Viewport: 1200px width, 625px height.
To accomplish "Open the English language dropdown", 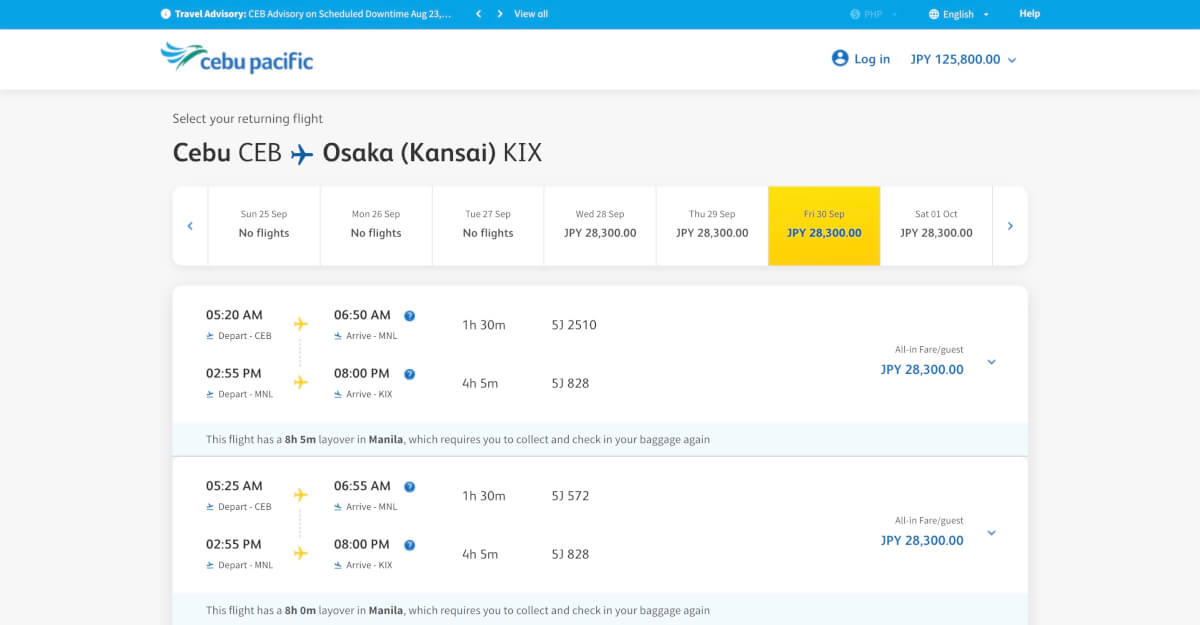I will (959, 14).
